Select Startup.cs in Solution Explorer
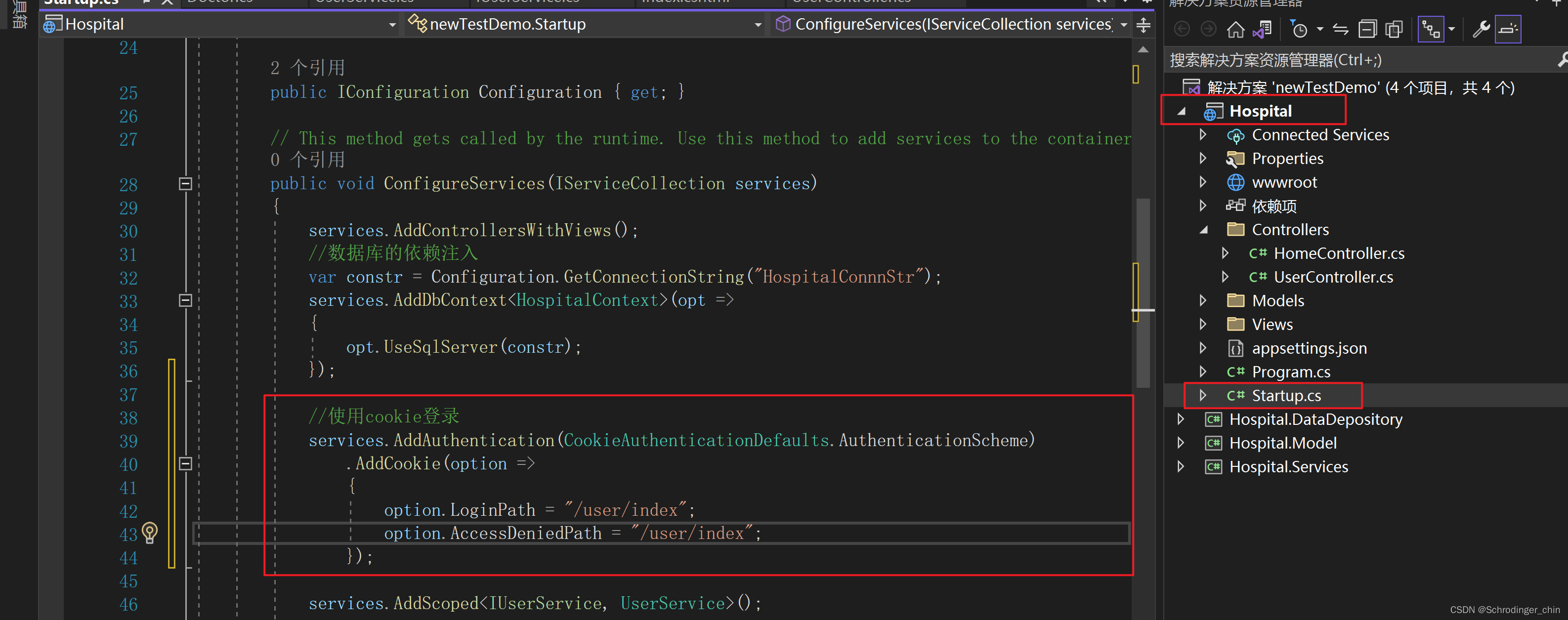 tap(1286, 395)
